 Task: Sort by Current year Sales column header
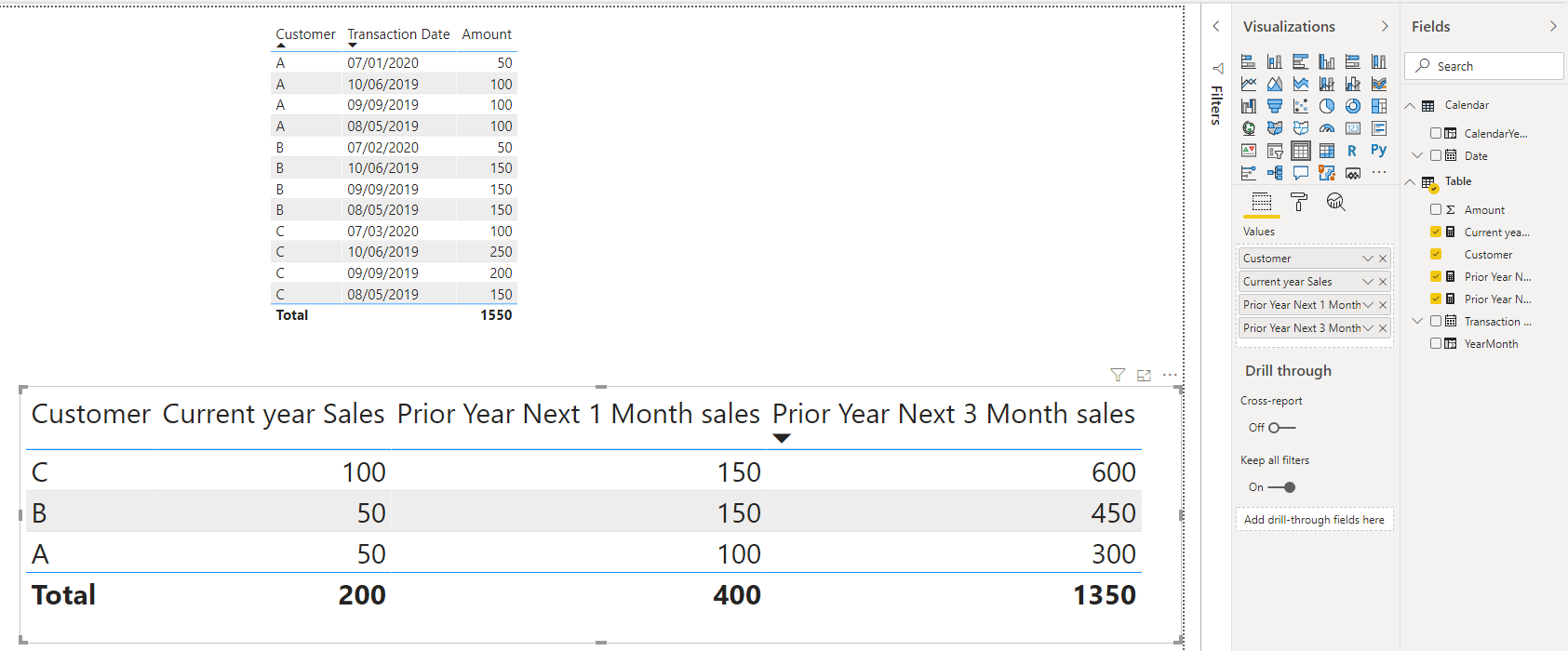(274, 414)
